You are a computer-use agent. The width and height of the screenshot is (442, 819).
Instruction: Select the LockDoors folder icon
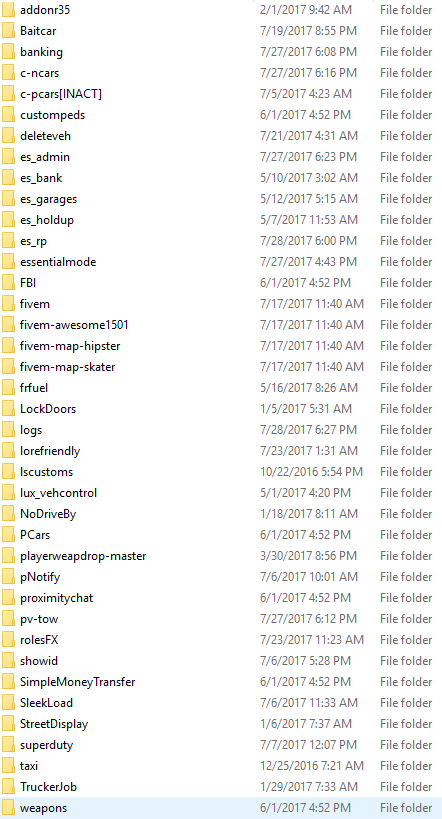pyautogui.click(x=8, y=408)
